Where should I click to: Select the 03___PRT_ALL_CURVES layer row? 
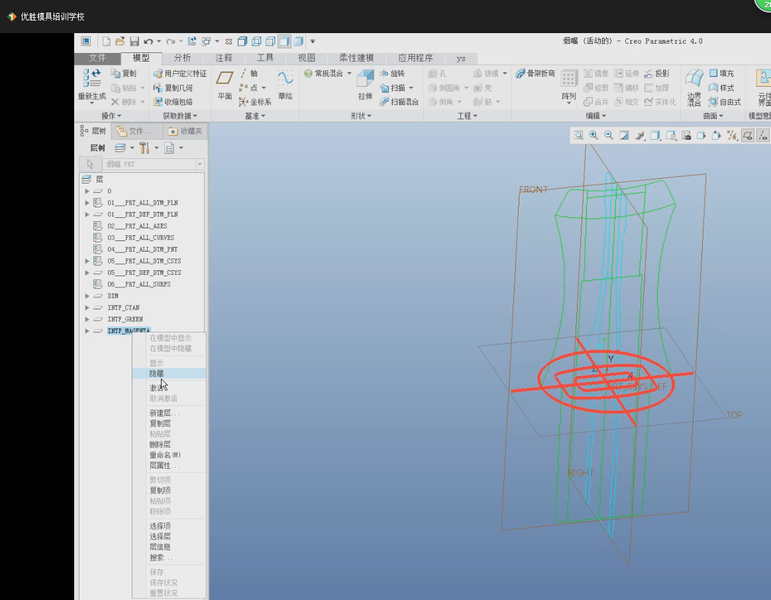pos(141,238)
